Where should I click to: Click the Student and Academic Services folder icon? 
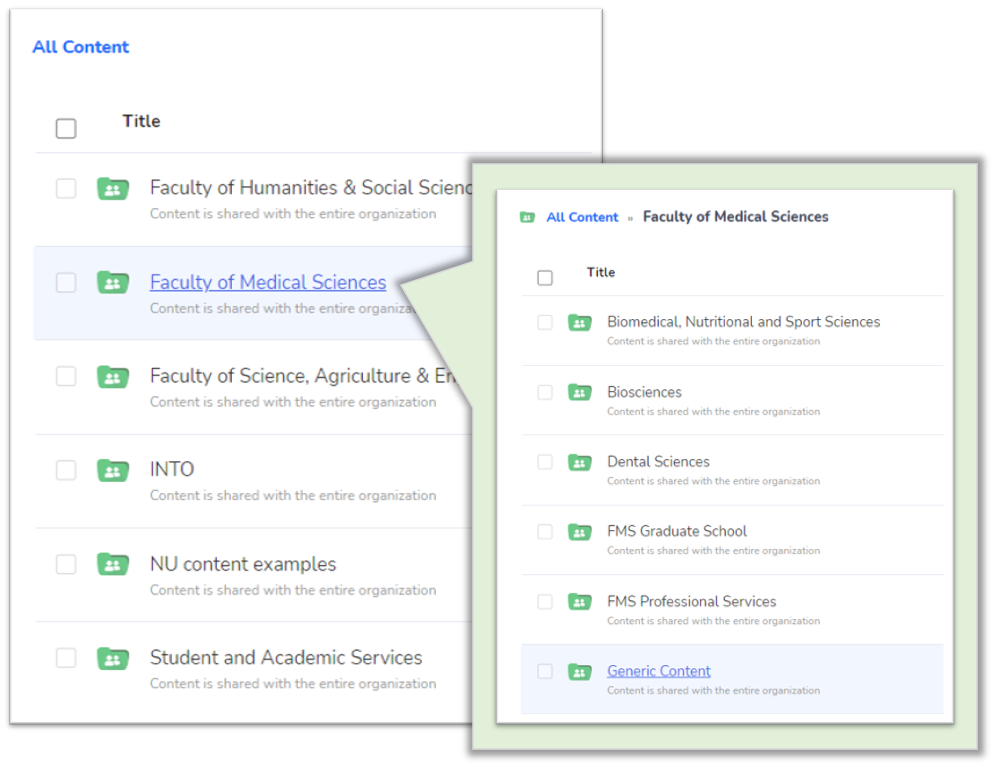[x=113, y=659]
